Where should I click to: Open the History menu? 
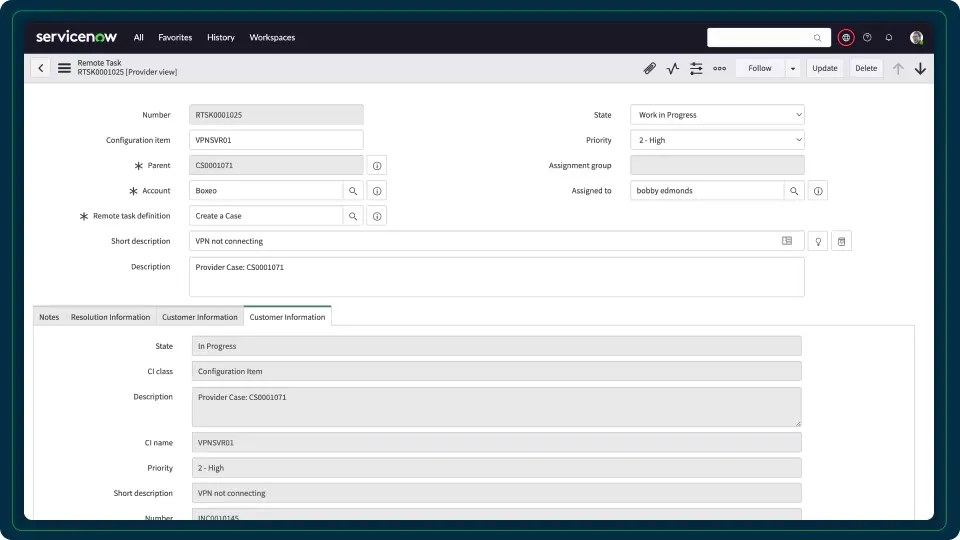point(220,37)
